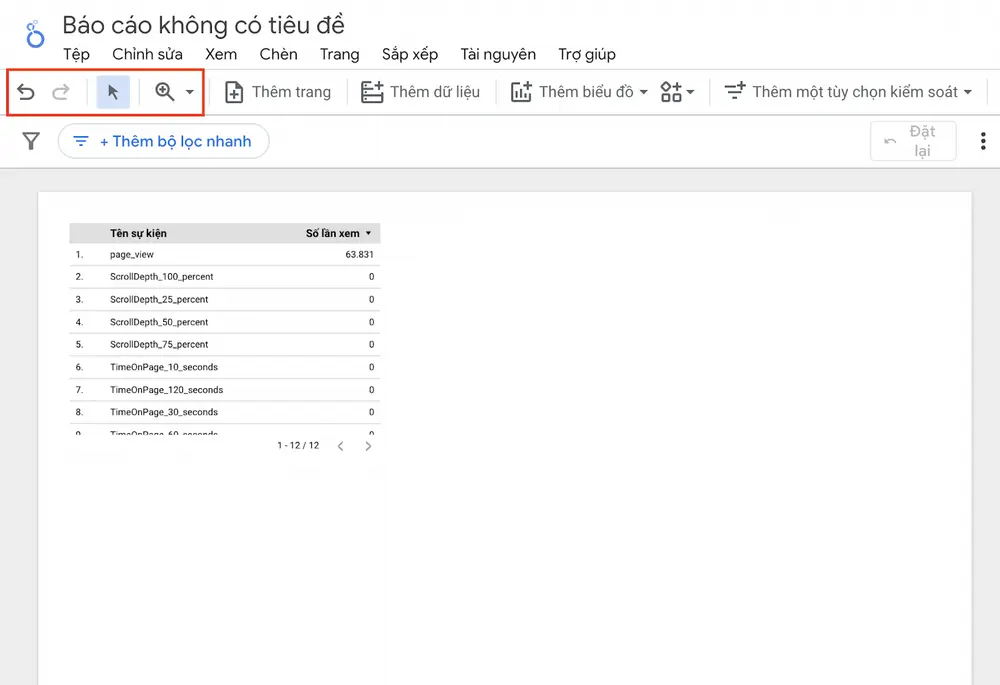Go to the previous table page arrow
Viewport: 1000px width, 685px height.
pyautogui.click(x=341, y=446)
